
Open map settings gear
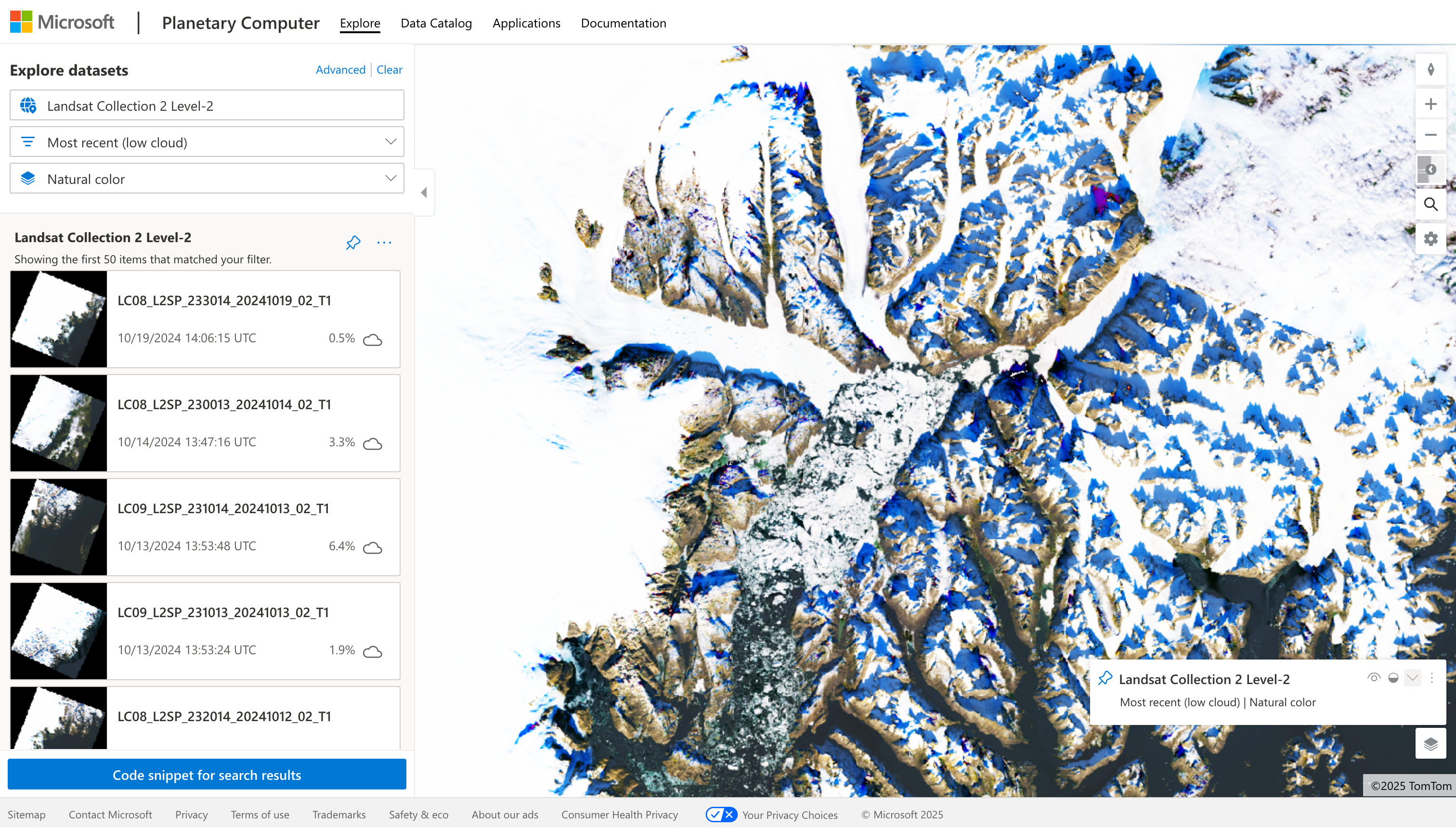click(1430, 239)
